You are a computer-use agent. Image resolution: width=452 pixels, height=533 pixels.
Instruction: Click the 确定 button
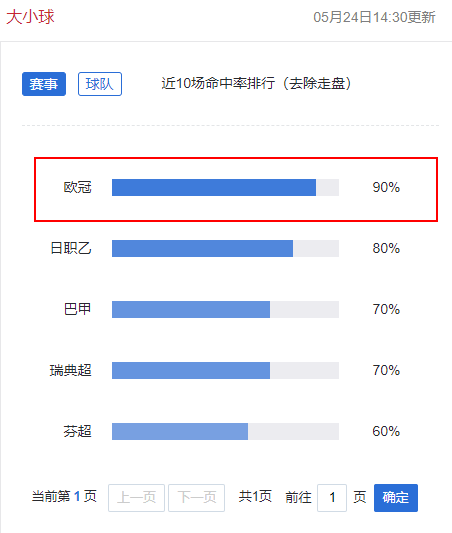(396, 498)
